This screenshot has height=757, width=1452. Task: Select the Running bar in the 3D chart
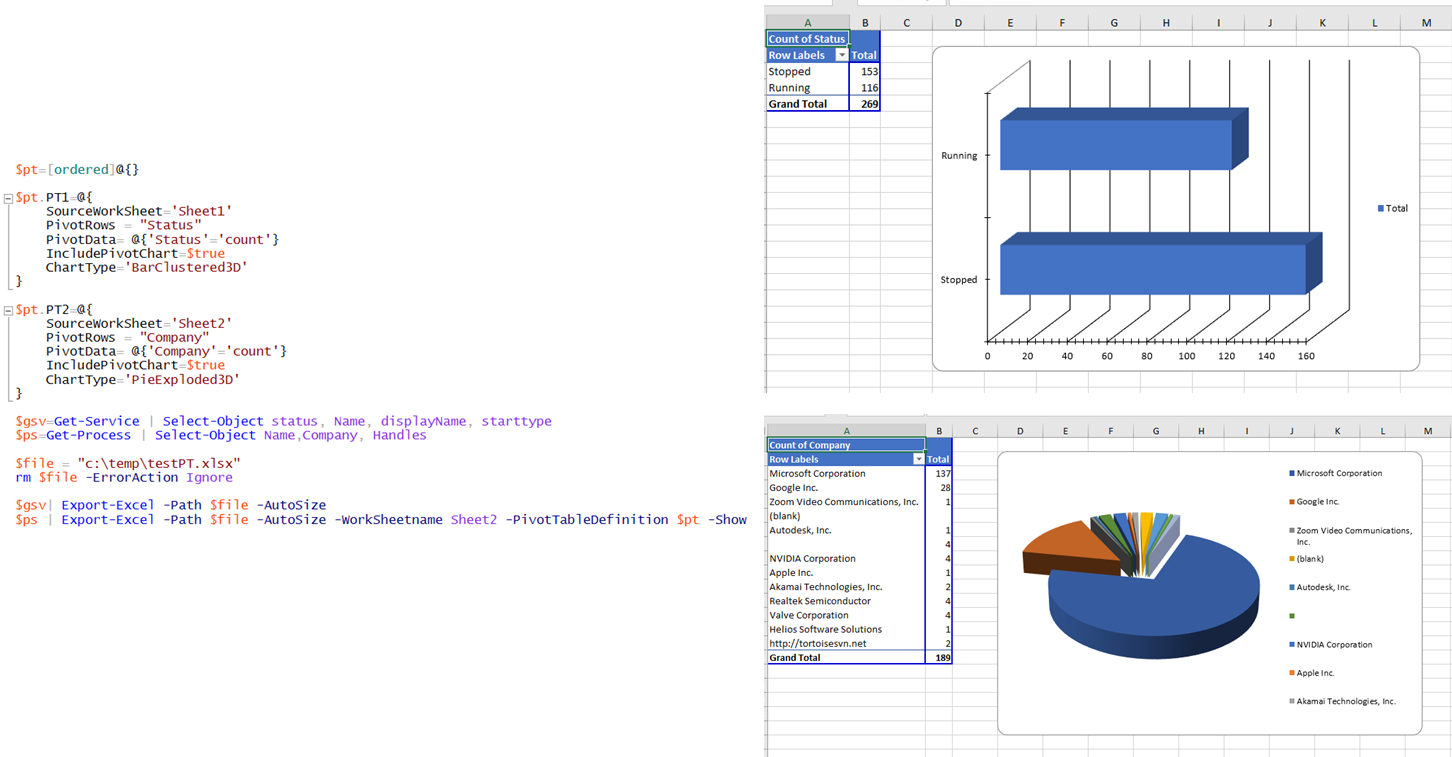1115,145
